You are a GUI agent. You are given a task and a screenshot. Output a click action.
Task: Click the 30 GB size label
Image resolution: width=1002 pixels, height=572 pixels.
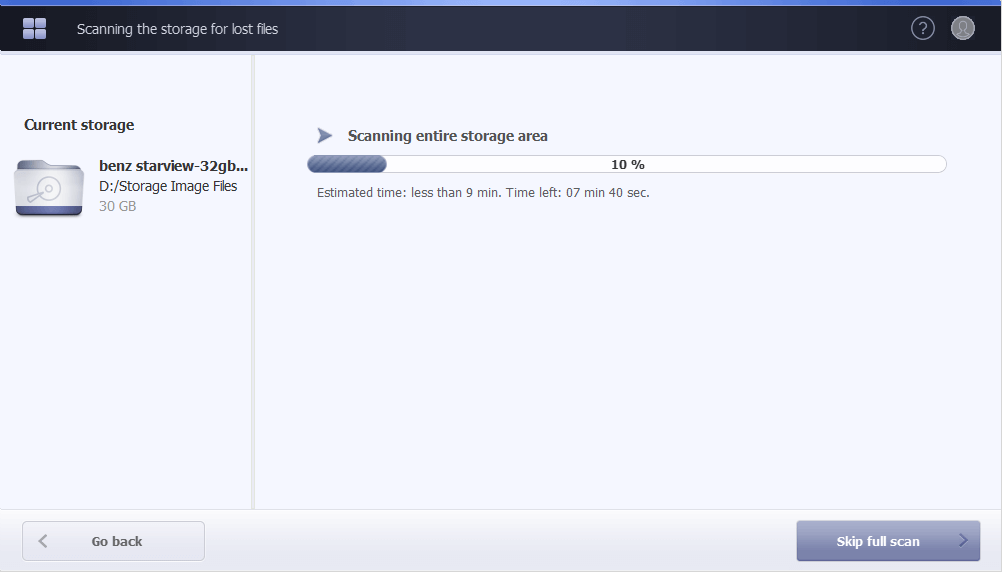pos(118,206)
